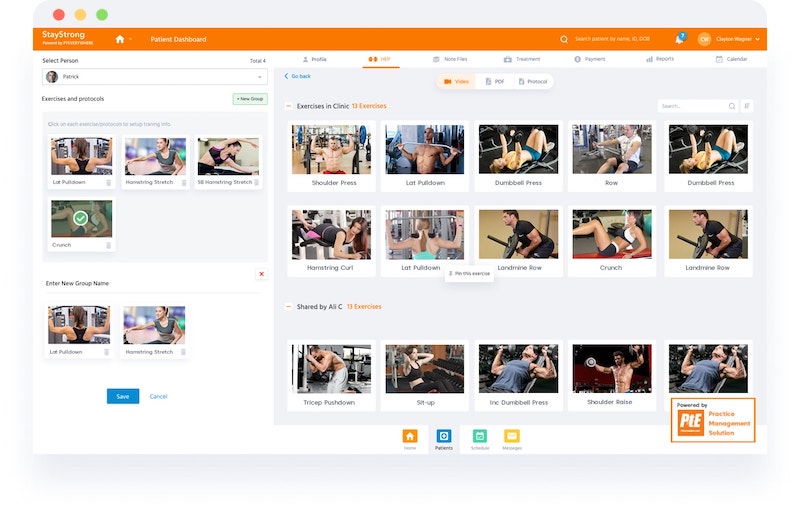Image resolution: width=800 pixels, height=514 pixels.
Task: Toggle the green checkmark on the Crunch exercise
Action: (x=80, y=218)
